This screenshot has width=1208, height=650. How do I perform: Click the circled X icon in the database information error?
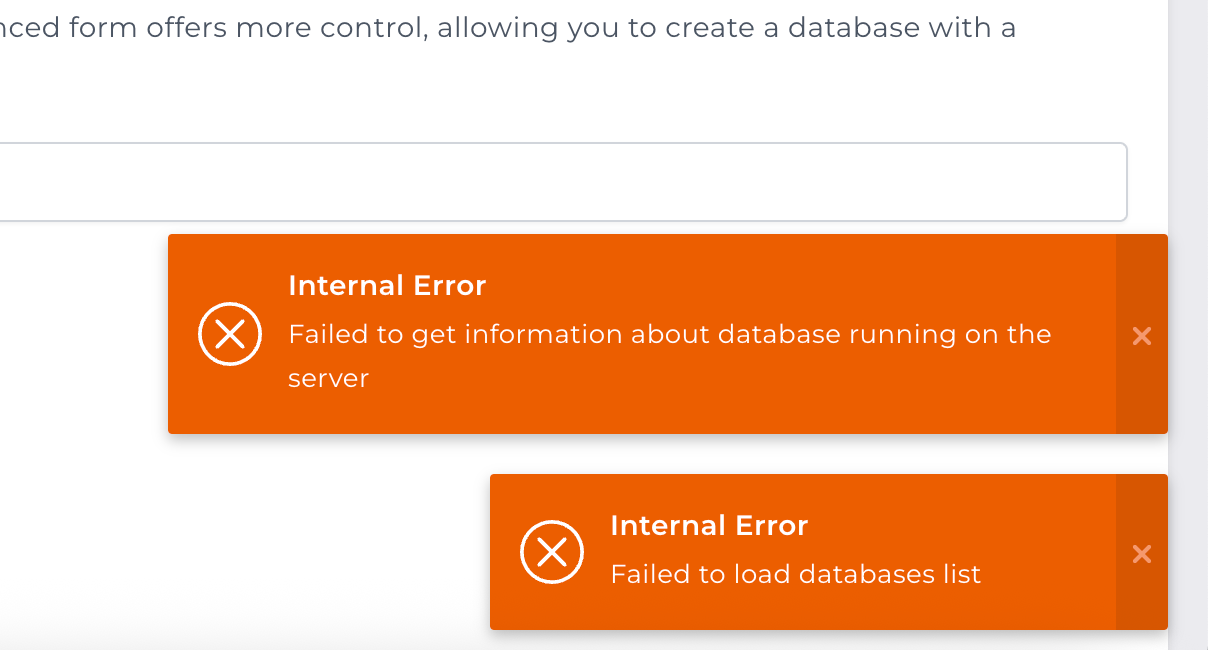click(230, 335)
